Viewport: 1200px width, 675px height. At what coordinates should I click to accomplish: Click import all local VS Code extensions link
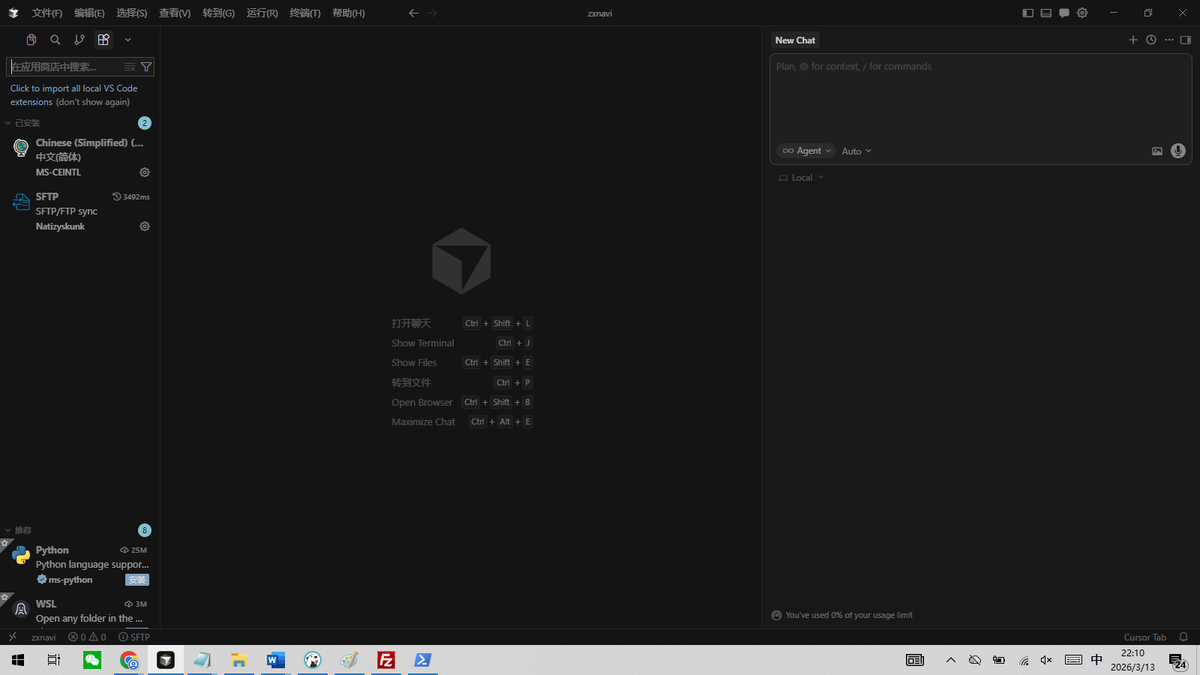click(74, 89)
